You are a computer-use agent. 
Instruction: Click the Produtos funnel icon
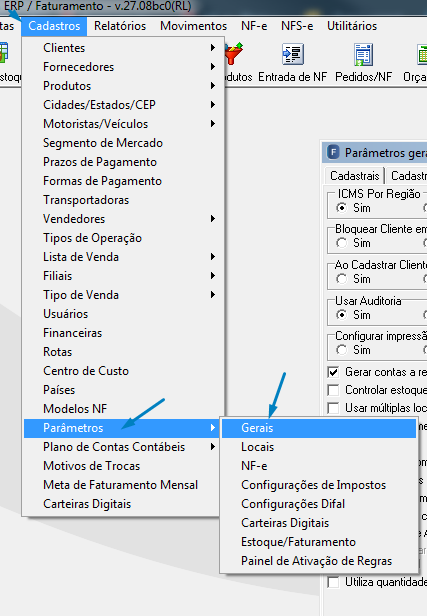pyautogui.click(x=234, y=54)
